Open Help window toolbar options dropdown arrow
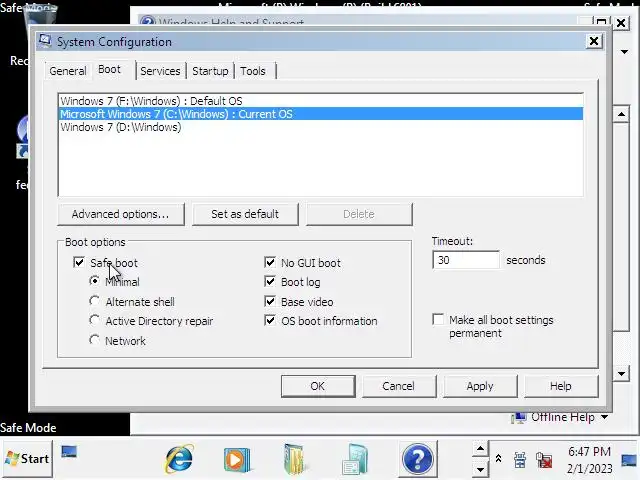This screenshot has width=640, height=480. 624,52
